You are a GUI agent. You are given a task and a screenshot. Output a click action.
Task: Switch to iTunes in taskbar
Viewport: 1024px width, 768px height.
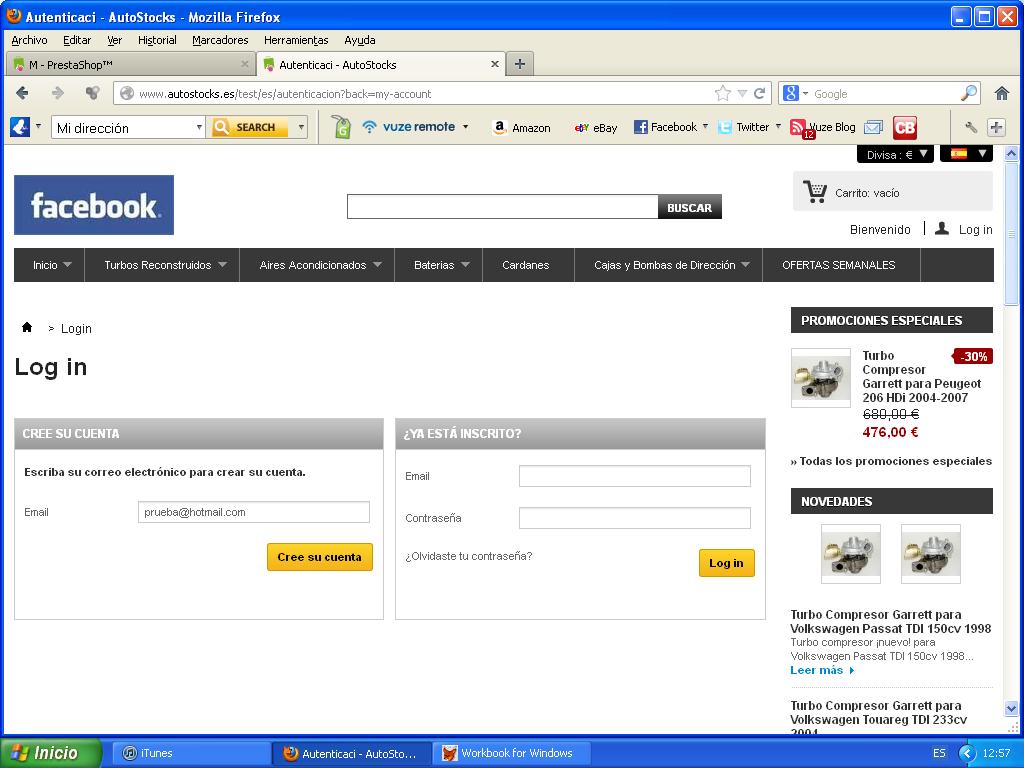(x=193, y=753)
